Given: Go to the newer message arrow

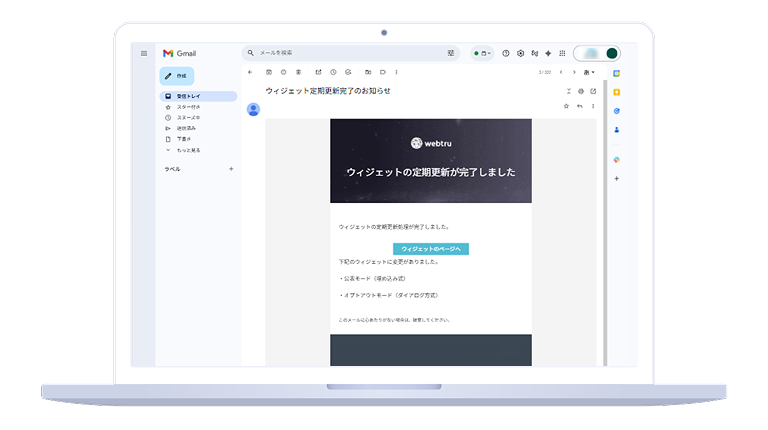Looking at the screenshot, I should click(561, 72).
